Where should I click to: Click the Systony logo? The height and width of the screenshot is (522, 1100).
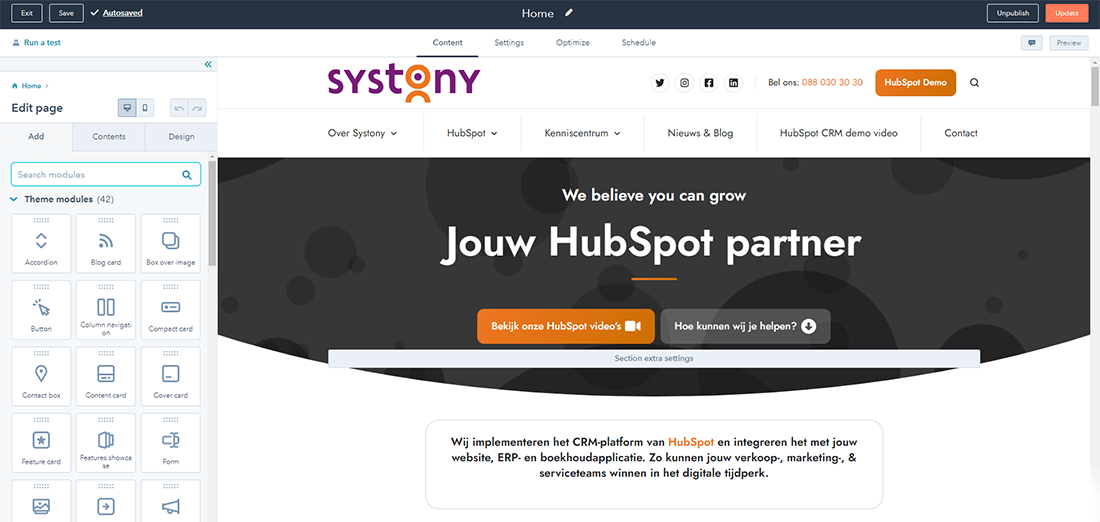[x=404, y=83]
